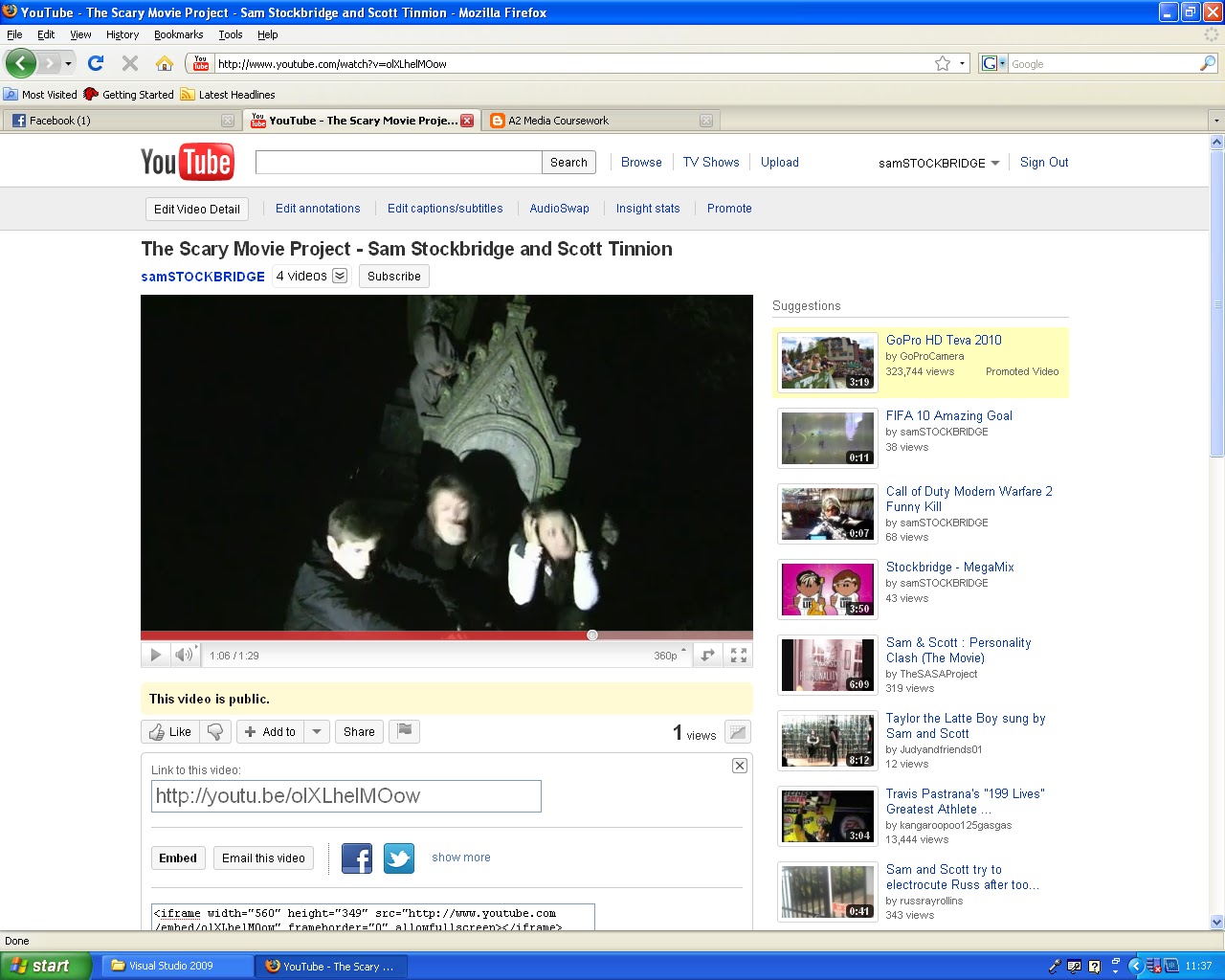Open the Add to dropdown arrow
This screenshot has width=1225, height=980.
[x=317, y=732]
